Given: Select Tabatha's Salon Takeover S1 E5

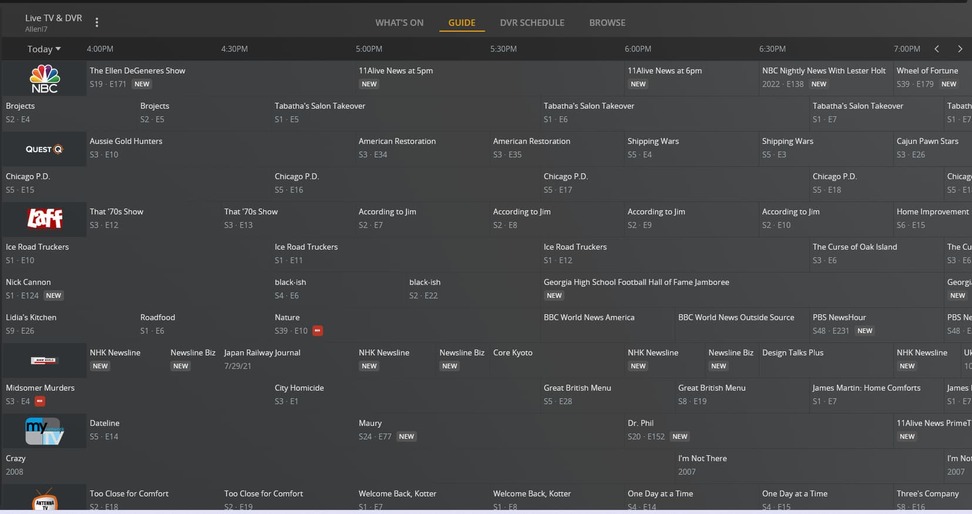Looking at the screenshot, I should (x=406, y=113).
